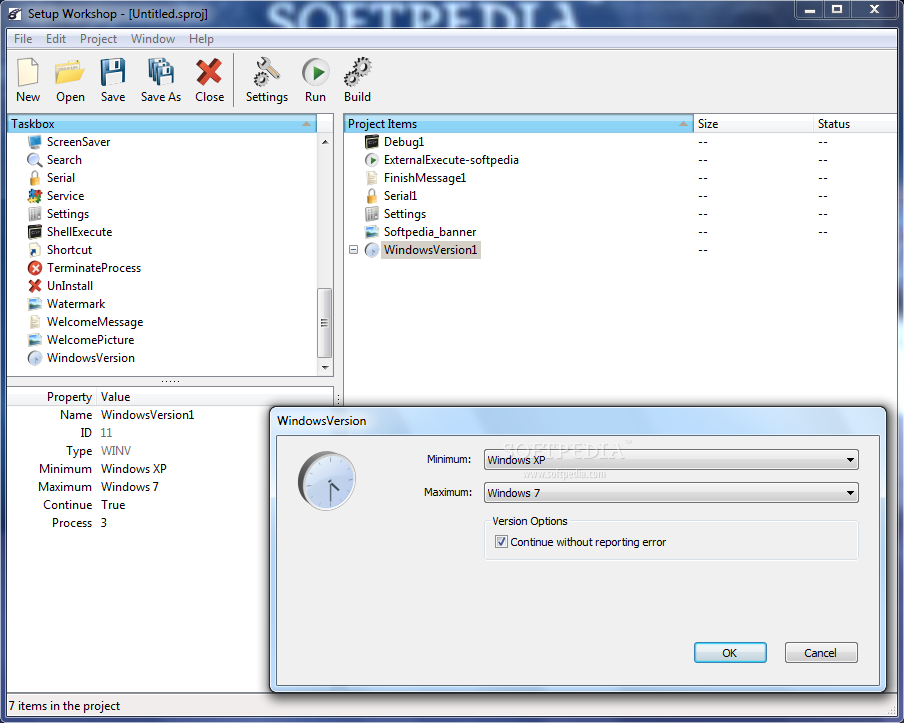Select the Watermark icon in Taskbox

pyautogui.click(x=35, y=304)
